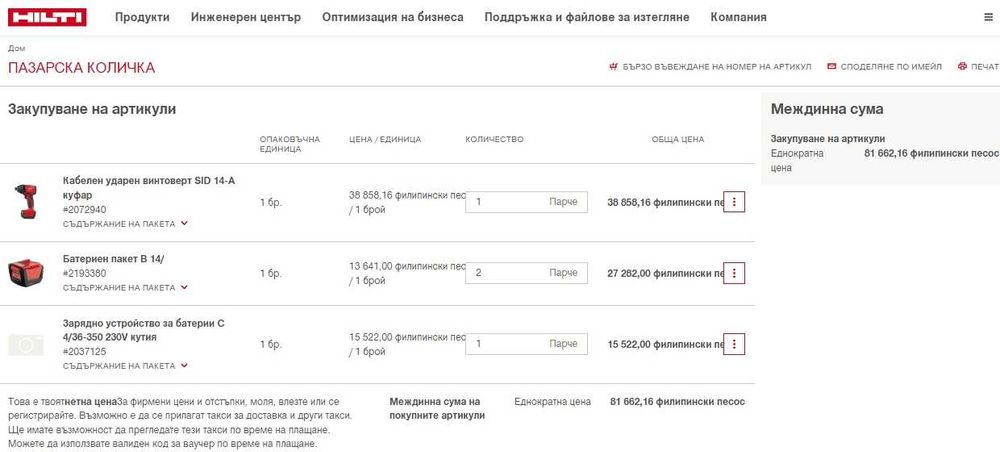1000x452 pixels.
Task: Click the quick article number cart icon
Action: click(614, 66)
